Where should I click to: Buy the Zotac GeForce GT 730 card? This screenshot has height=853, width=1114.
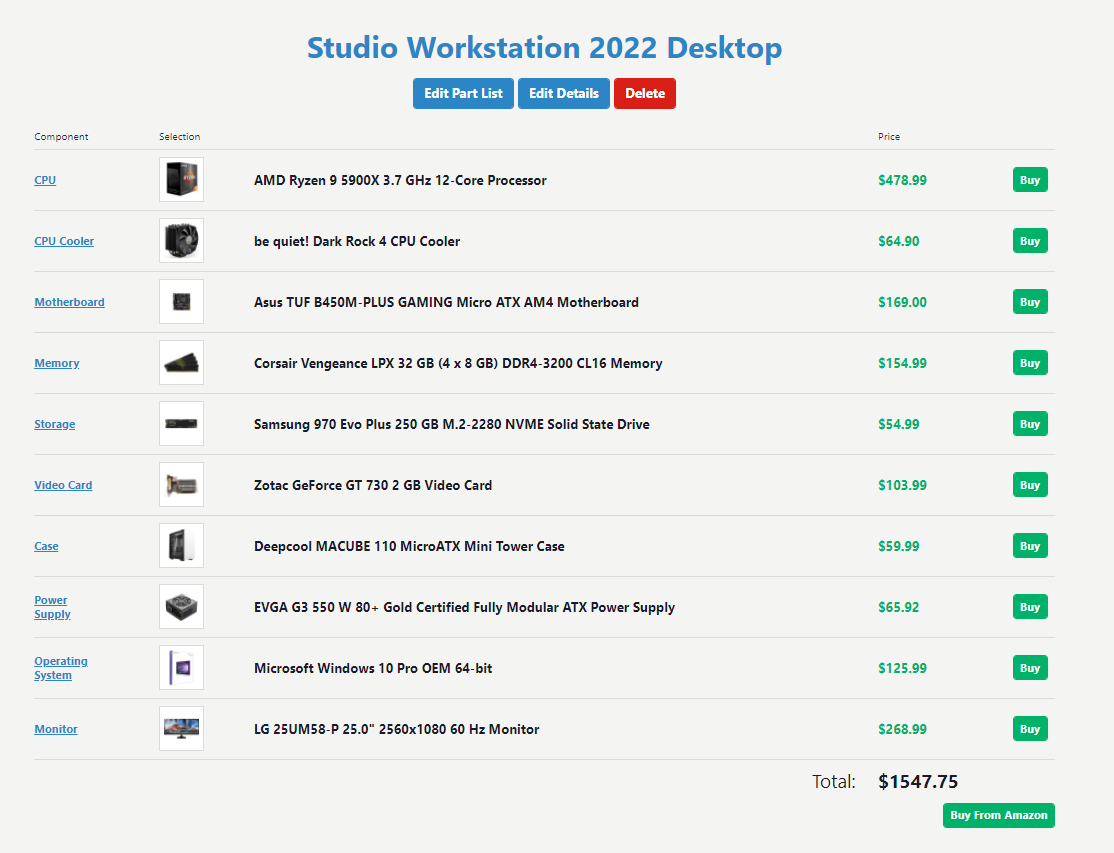(x=1030, y=486)
